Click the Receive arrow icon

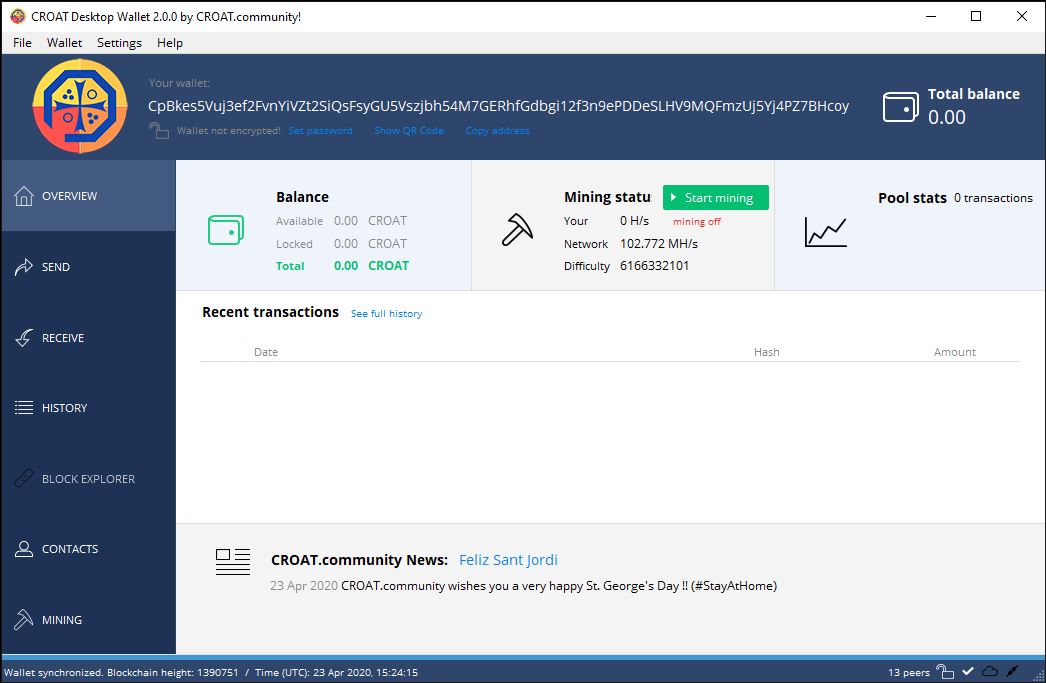24,337
